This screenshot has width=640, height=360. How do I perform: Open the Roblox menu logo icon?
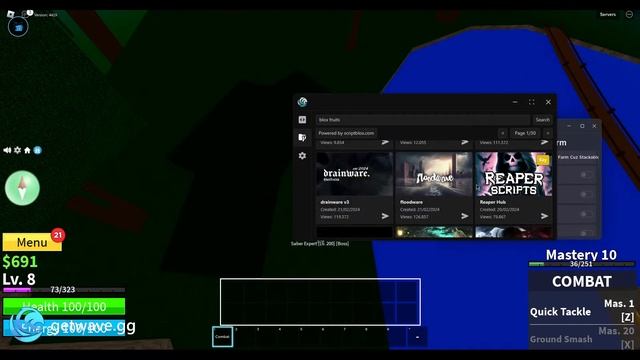11,14
